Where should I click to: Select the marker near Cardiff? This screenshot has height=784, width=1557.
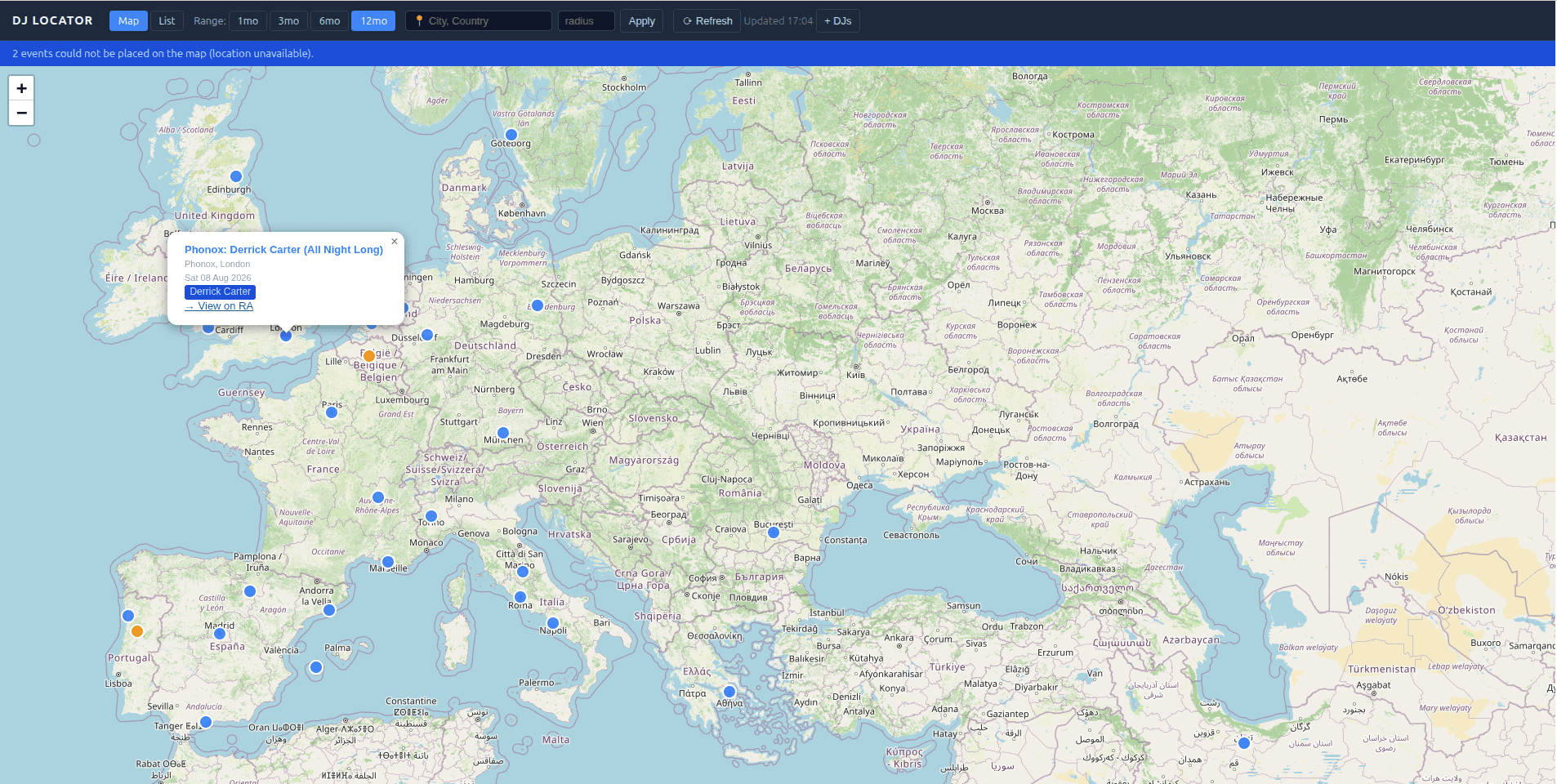click(x=208, y=327)
